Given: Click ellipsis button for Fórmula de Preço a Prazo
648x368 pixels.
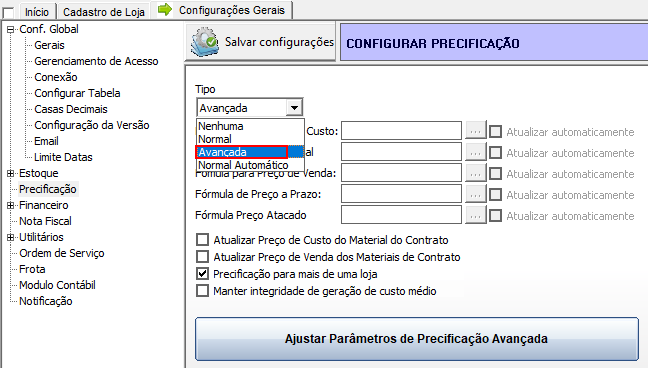Looking at the screenshot, I should pyautogui.click(x=475, y=194).
